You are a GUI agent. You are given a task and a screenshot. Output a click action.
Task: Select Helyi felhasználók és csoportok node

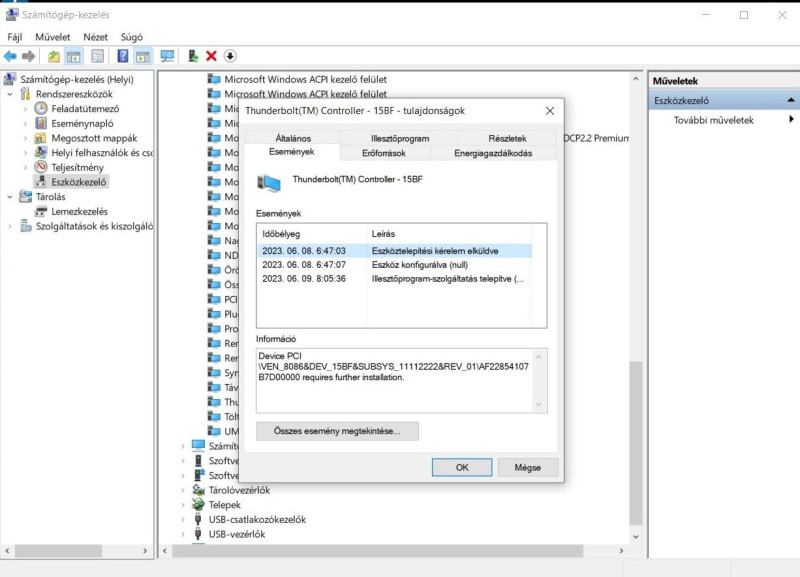click(102, 153)
